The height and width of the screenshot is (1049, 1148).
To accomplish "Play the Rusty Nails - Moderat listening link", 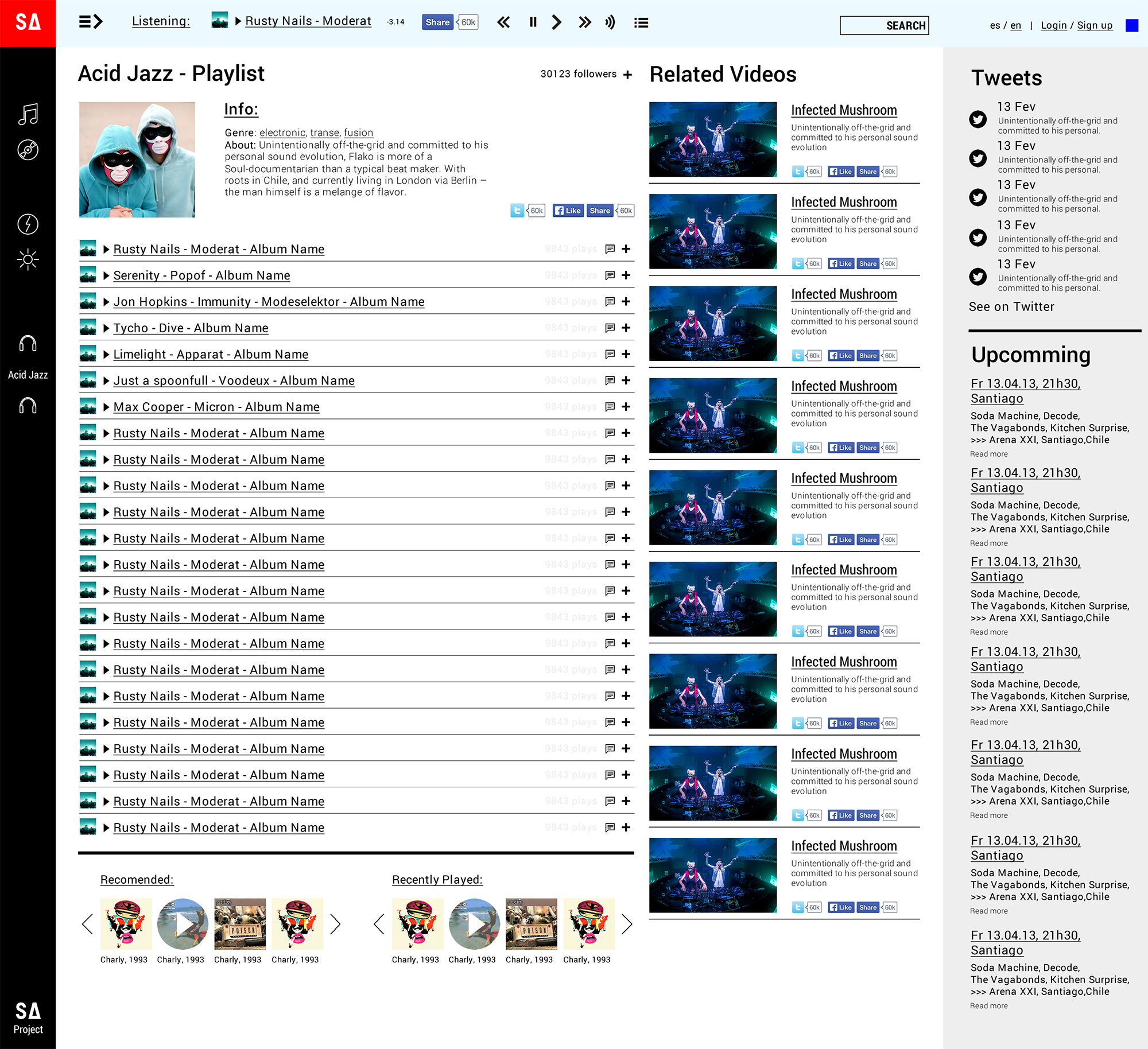I will [308, 21].
